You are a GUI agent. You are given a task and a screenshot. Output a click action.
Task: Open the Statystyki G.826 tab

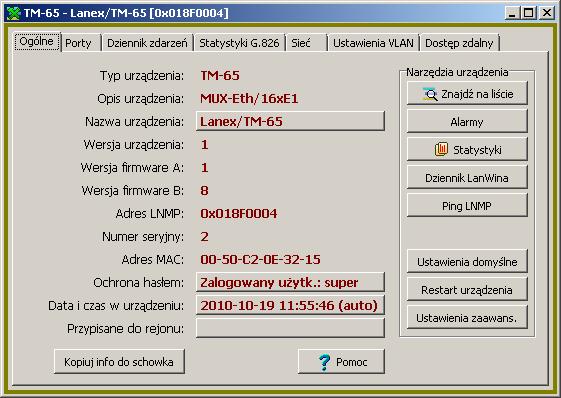click(239, 43)
